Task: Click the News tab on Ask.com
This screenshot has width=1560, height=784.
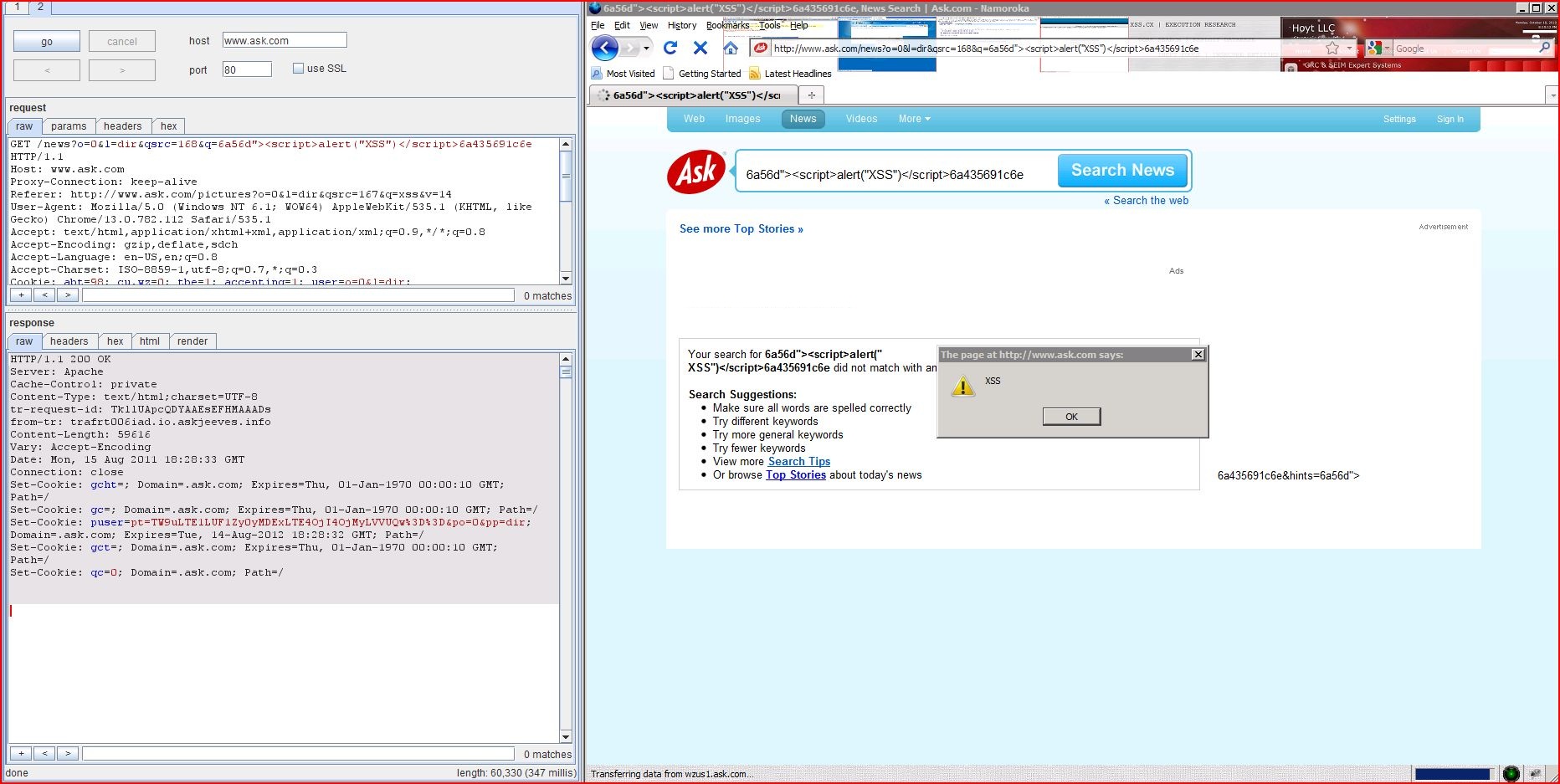Action: click(x=803, y=119)
